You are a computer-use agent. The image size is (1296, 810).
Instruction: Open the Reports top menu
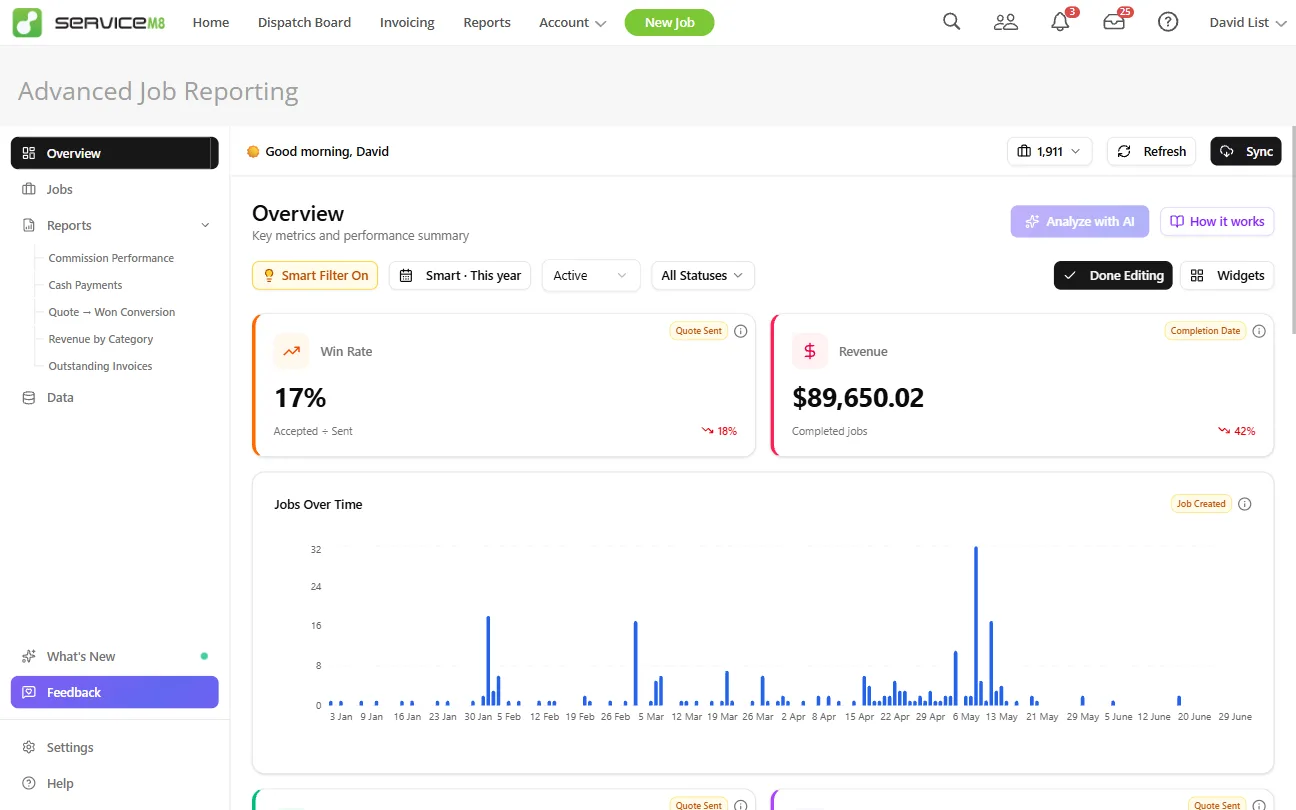(487, 22)
